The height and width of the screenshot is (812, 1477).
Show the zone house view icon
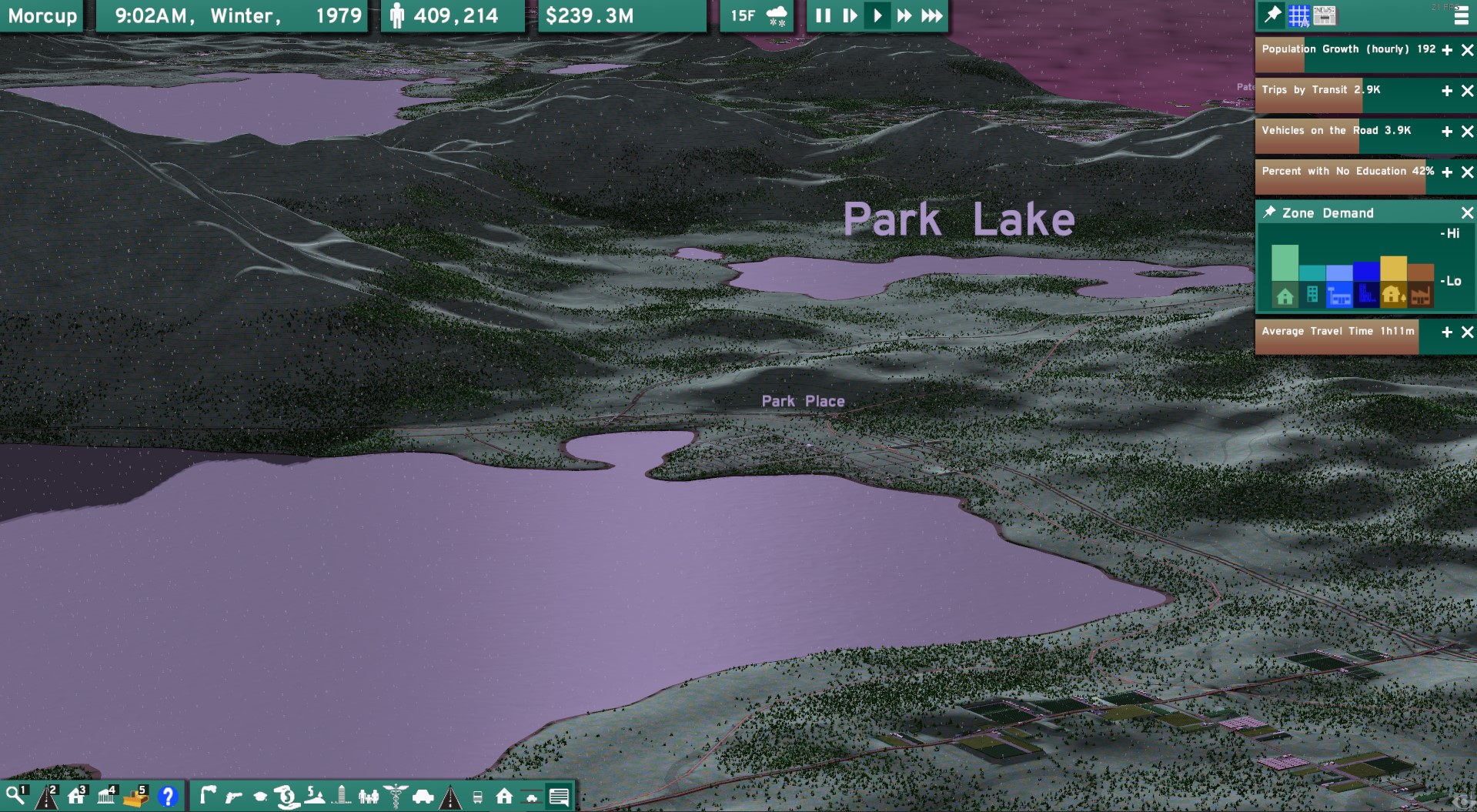[504, 796]
